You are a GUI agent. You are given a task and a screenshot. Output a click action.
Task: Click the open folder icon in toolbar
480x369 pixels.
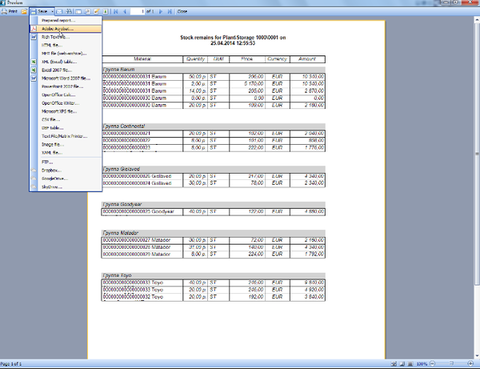(x=24, y=11)
